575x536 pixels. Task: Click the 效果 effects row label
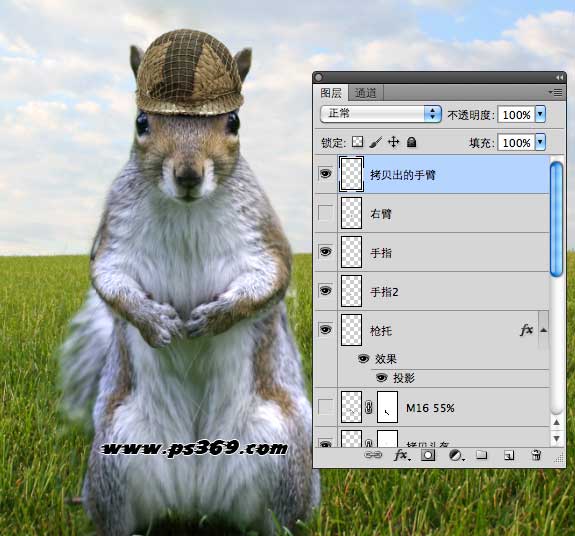click(x=386, y=359)
